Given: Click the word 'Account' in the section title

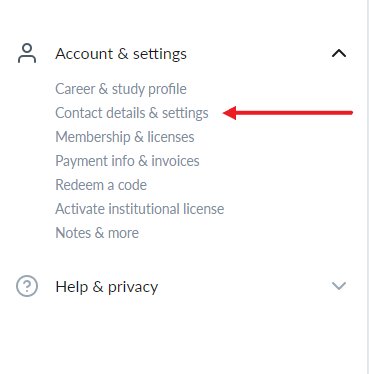Looking at the screenshot, I should (x=84, y=54).
